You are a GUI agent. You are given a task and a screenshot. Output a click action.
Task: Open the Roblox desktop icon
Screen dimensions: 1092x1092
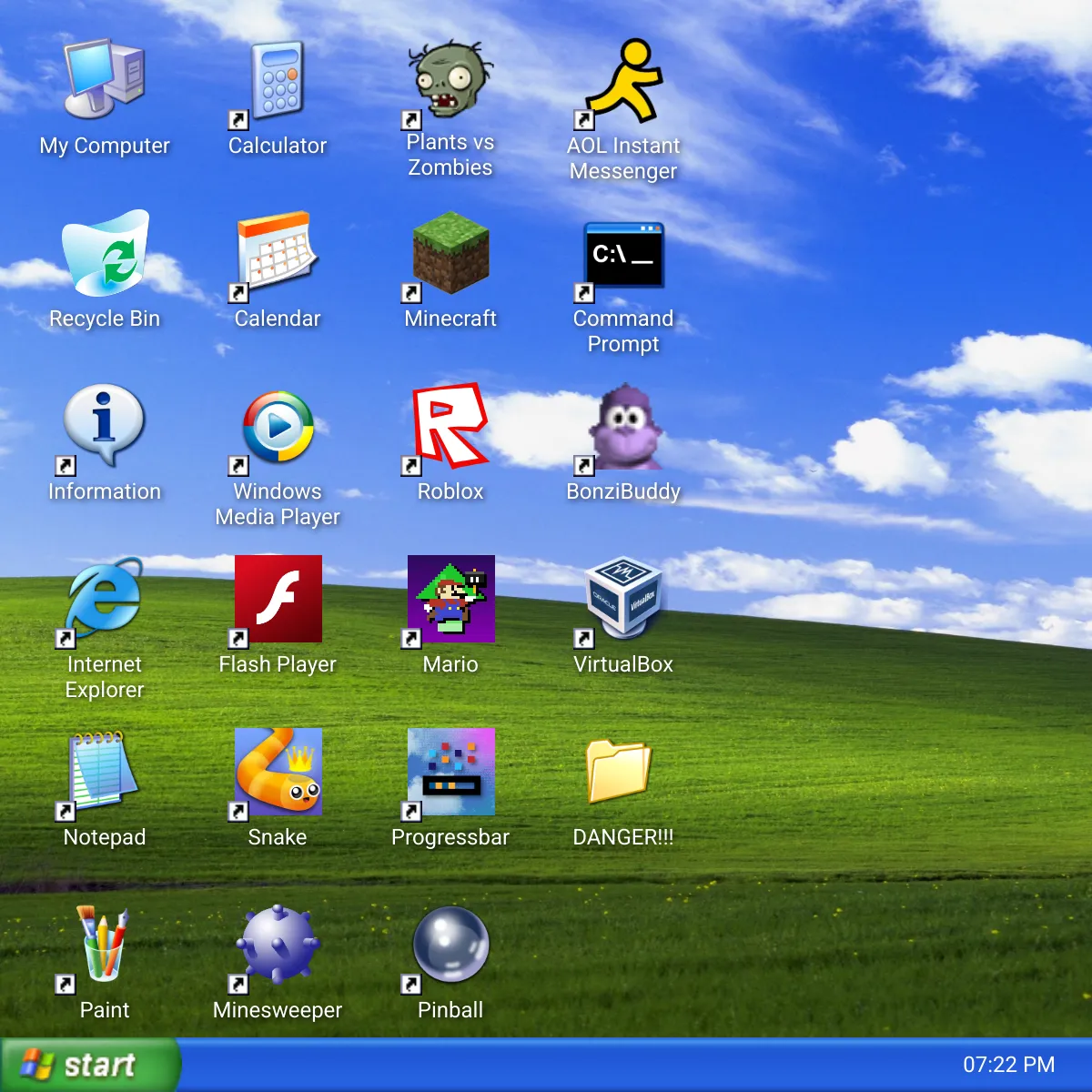[450, 426]
